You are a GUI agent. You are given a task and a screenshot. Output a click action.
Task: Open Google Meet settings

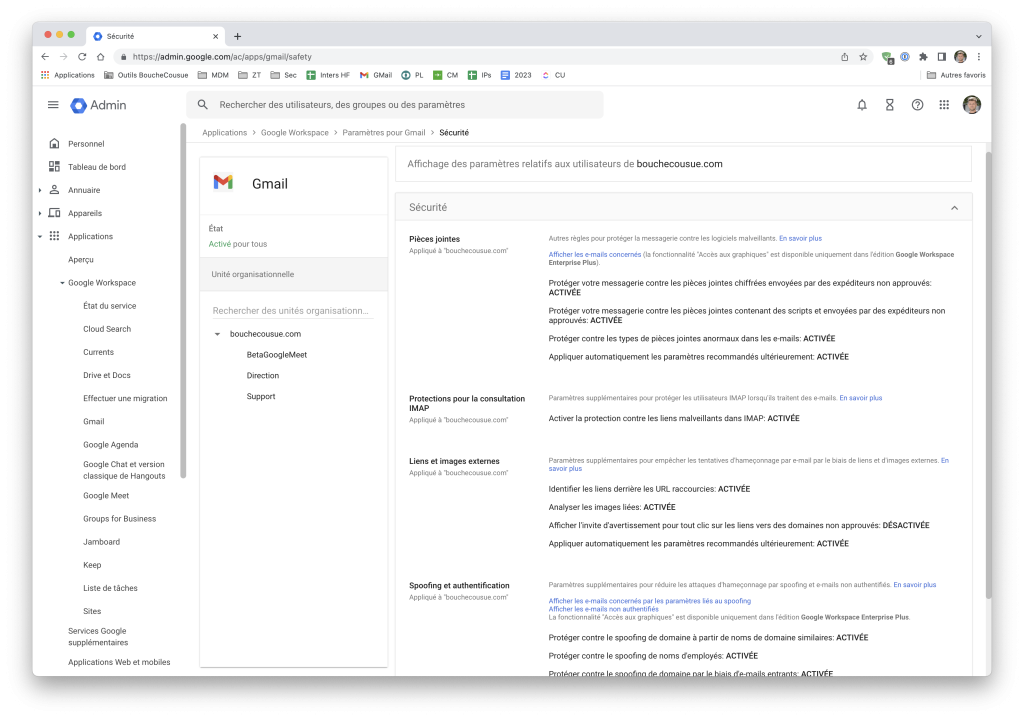pyautogui.click(x=106, y=496)
